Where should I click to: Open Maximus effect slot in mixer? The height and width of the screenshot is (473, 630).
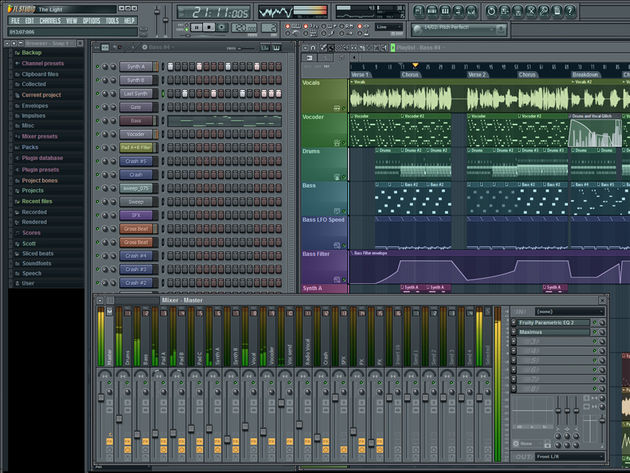pyautogui.click(x=554, y=332)
